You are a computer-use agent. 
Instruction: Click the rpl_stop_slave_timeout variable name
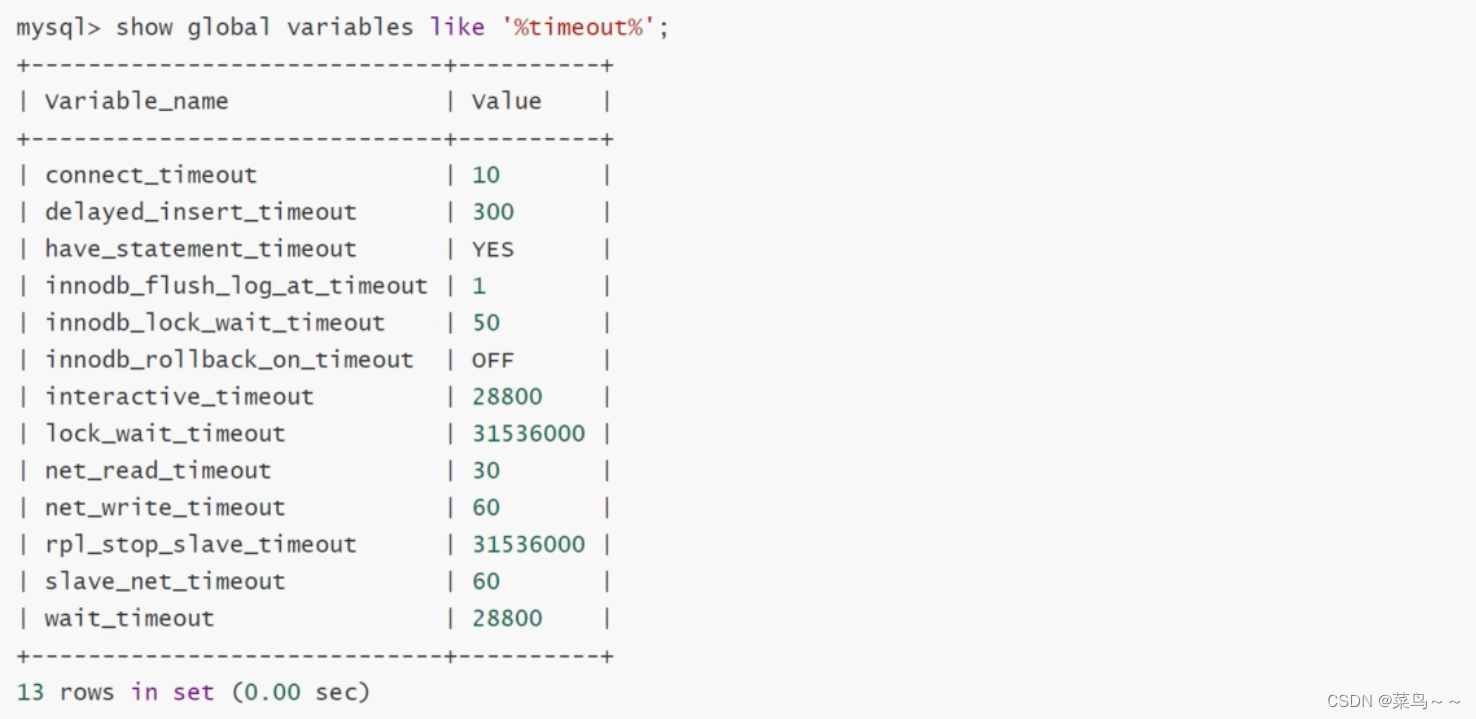[200, 545]
